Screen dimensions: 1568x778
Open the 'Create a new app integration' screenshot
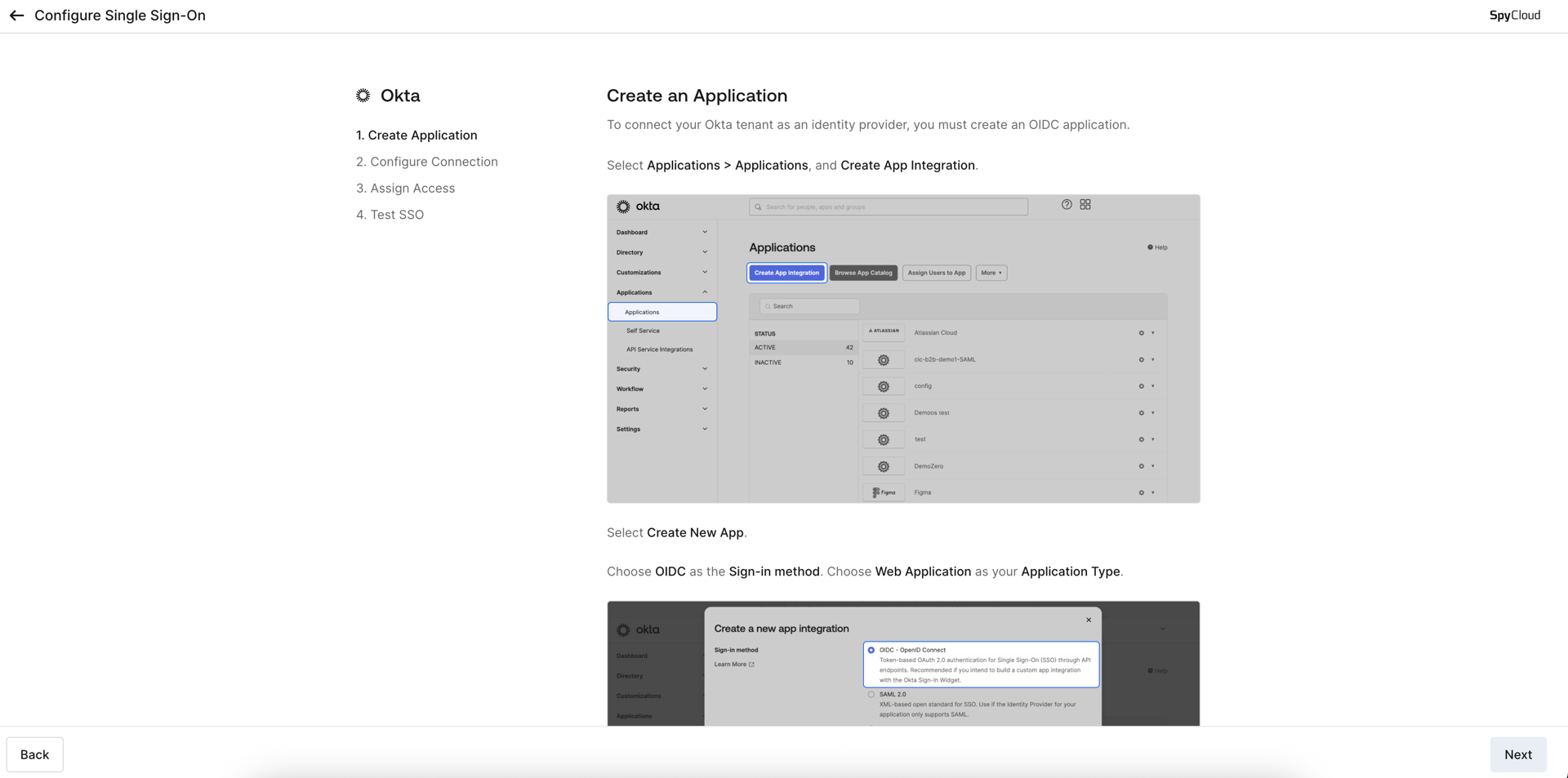pyautogui.click(x=903, y=664)
